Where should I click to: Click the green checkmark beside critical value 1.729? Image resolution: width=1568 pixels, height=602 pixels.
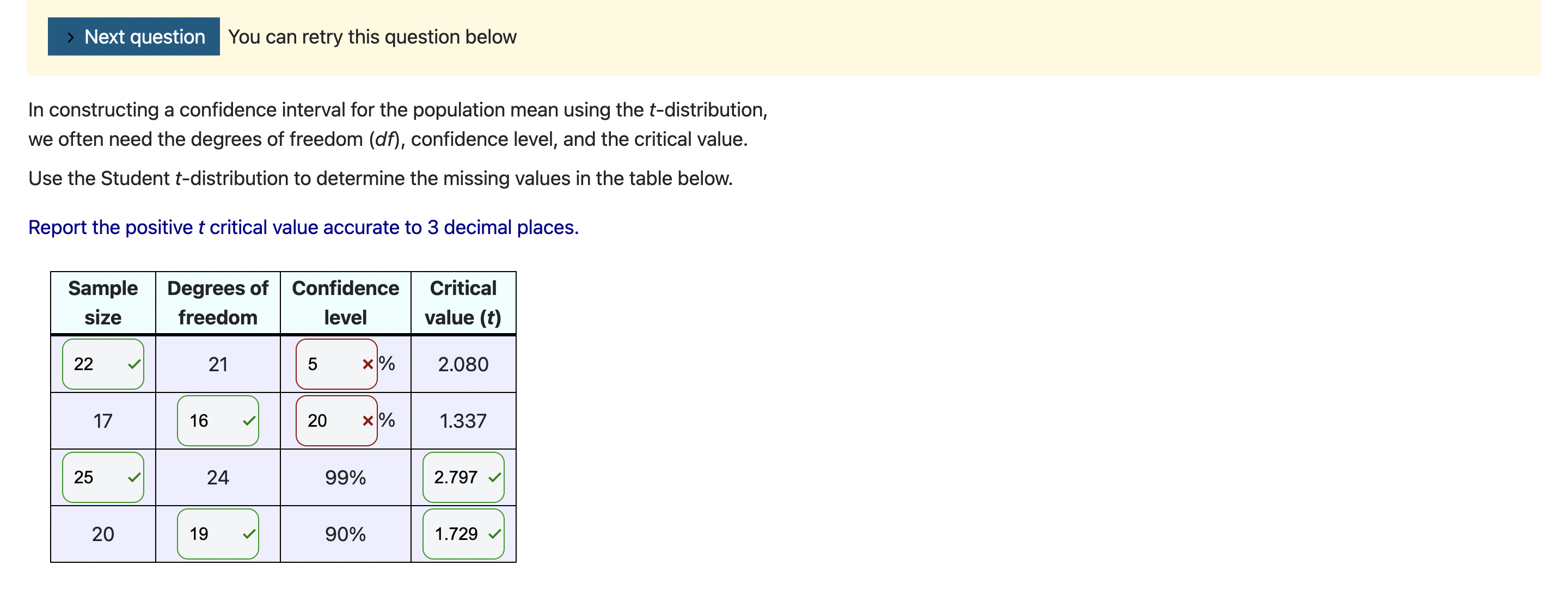tap(494, 534)
